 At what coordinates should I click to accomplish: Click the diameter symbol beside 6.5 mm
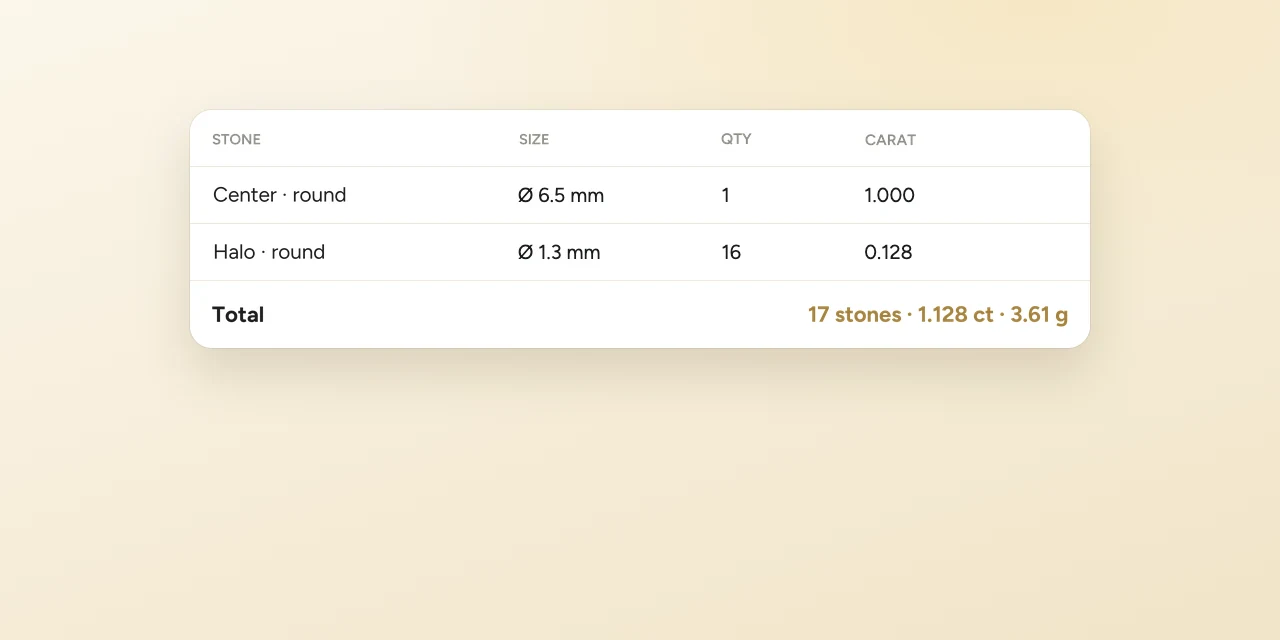coord(526,196)
